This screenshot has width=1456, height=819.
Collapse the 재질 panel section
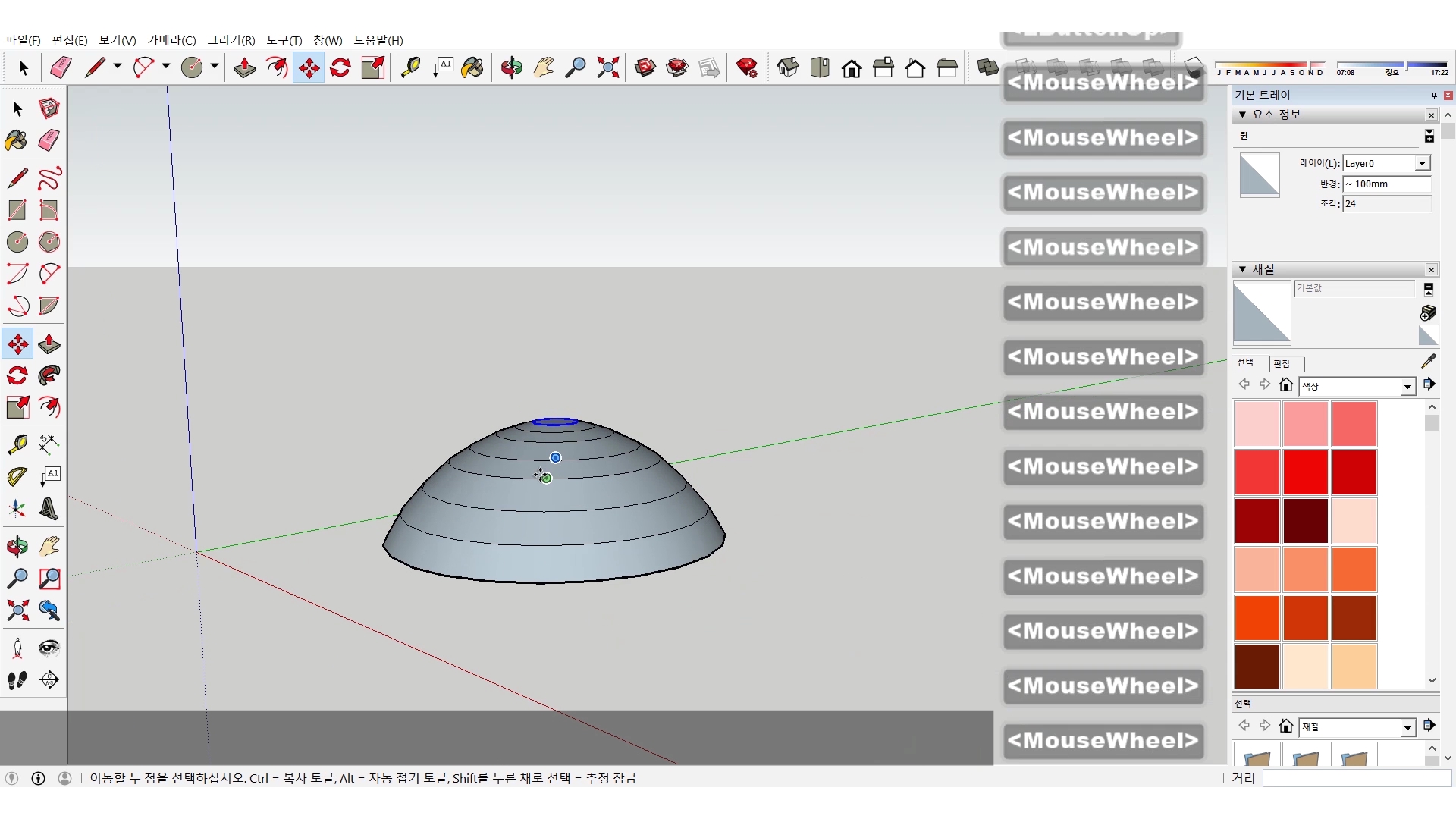1242,269
